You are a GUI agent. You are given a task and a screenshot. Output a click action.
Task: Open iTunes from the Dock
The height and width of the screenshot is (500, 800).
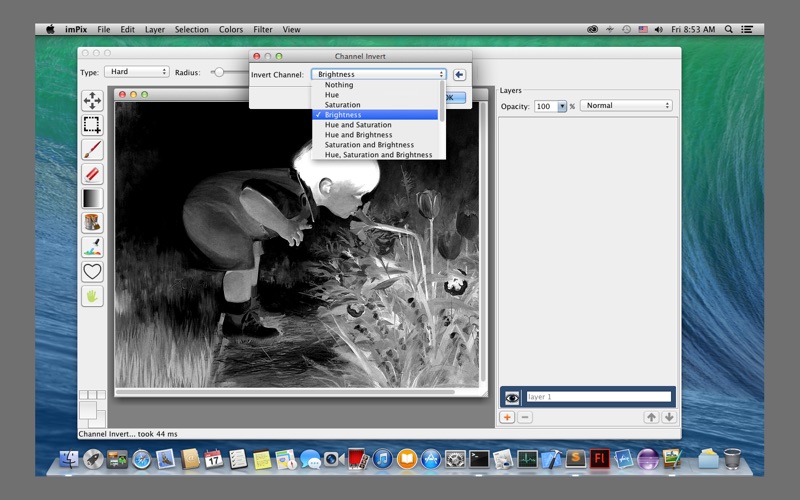pyautogui.click(x=383, y=459)
